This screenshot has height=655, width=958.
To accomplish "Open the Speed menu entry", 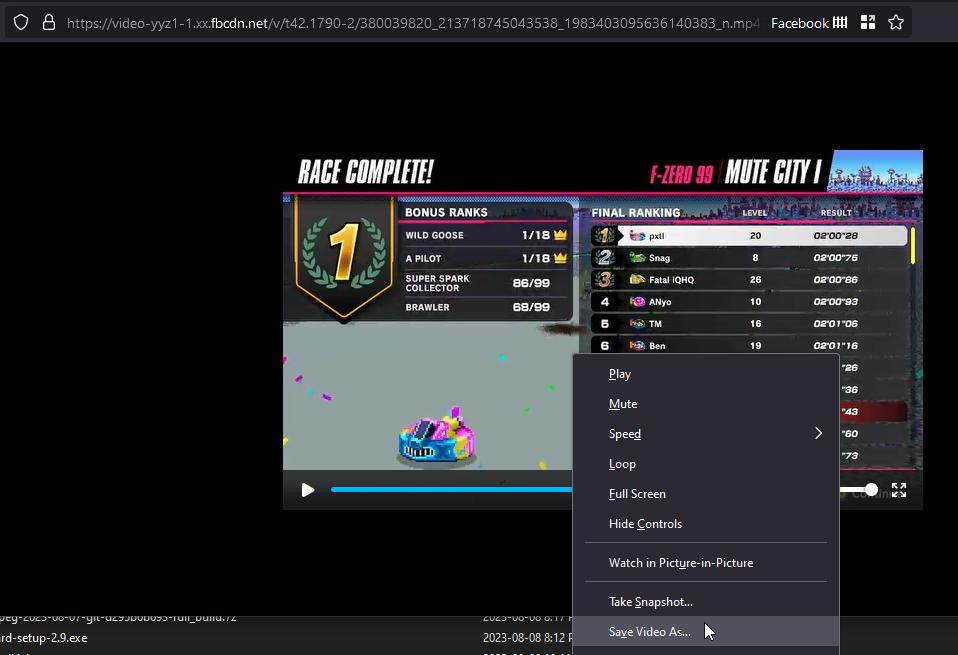I will click(625, 434).
